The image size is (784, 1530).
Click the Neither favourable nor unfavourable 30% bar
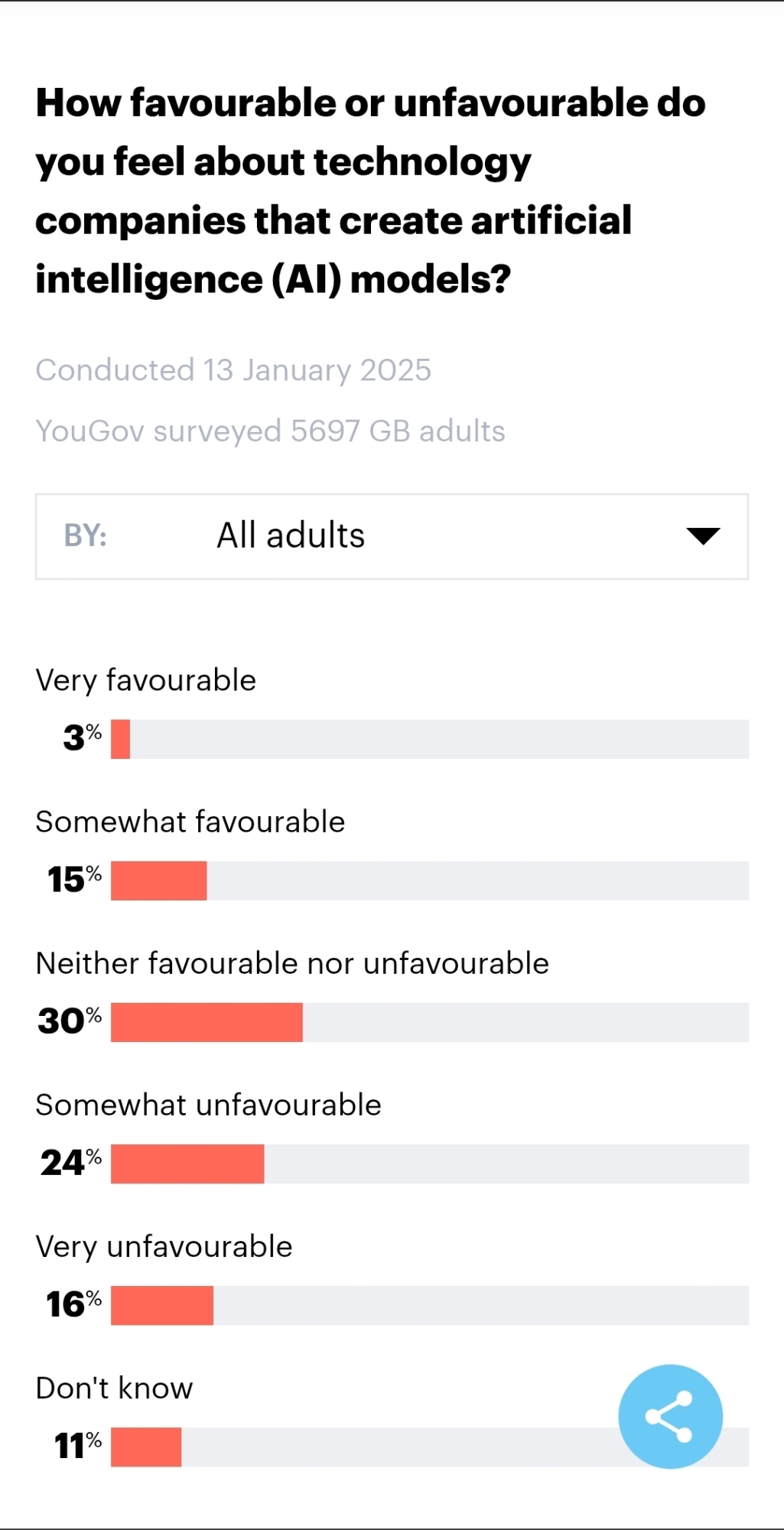pos(207,1022)
